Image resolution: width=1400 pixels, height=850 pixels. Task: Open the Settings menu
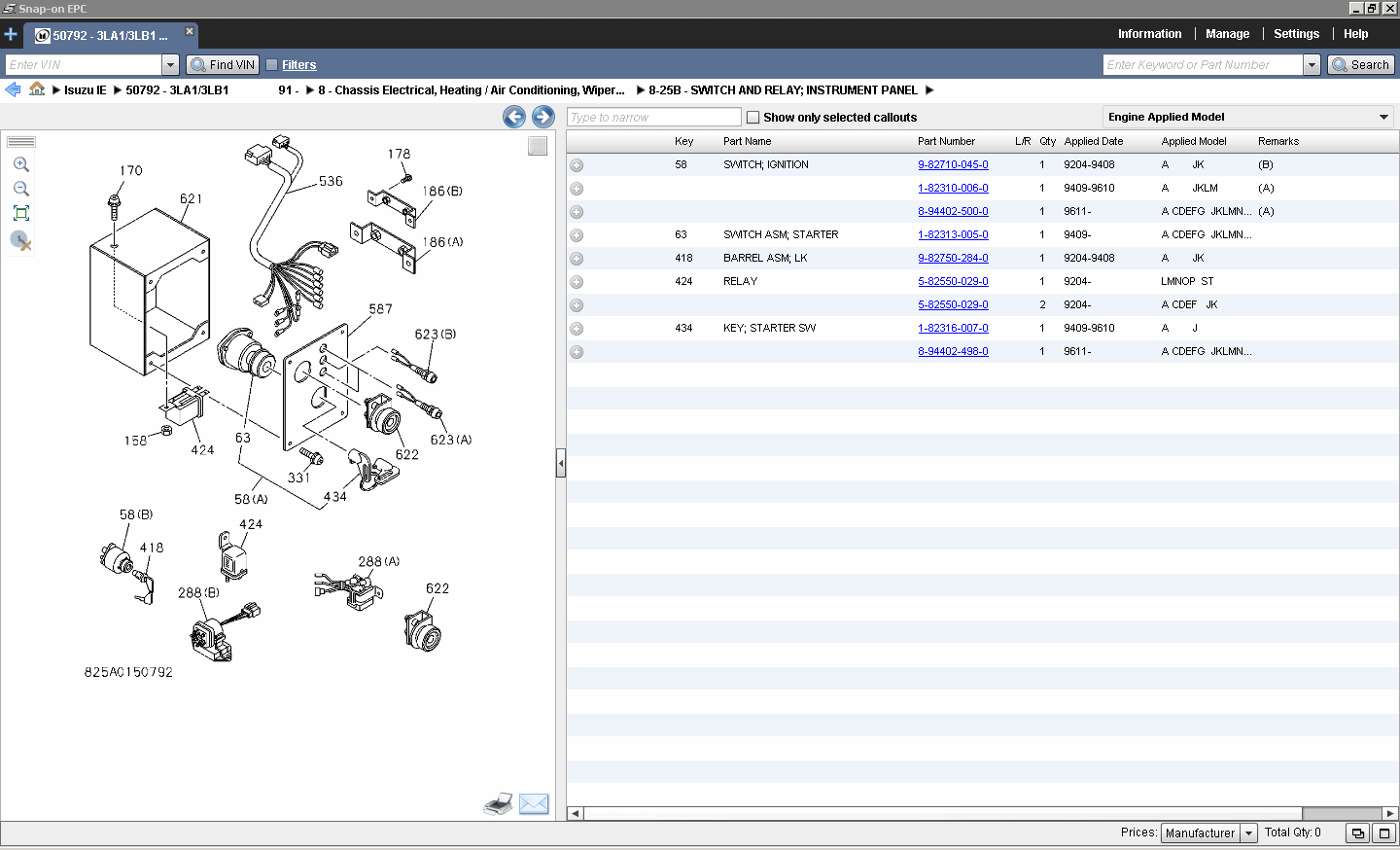[x=1296, y=33]
